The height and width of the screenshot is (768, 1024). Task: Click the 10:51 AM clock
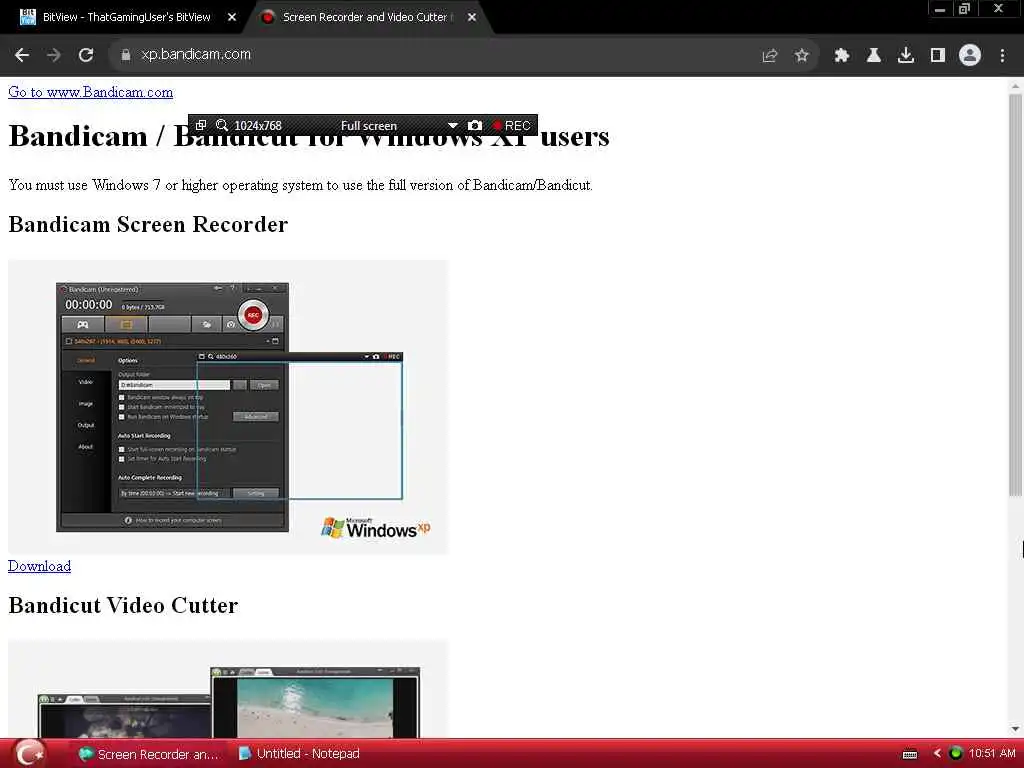tap(992, 754)
